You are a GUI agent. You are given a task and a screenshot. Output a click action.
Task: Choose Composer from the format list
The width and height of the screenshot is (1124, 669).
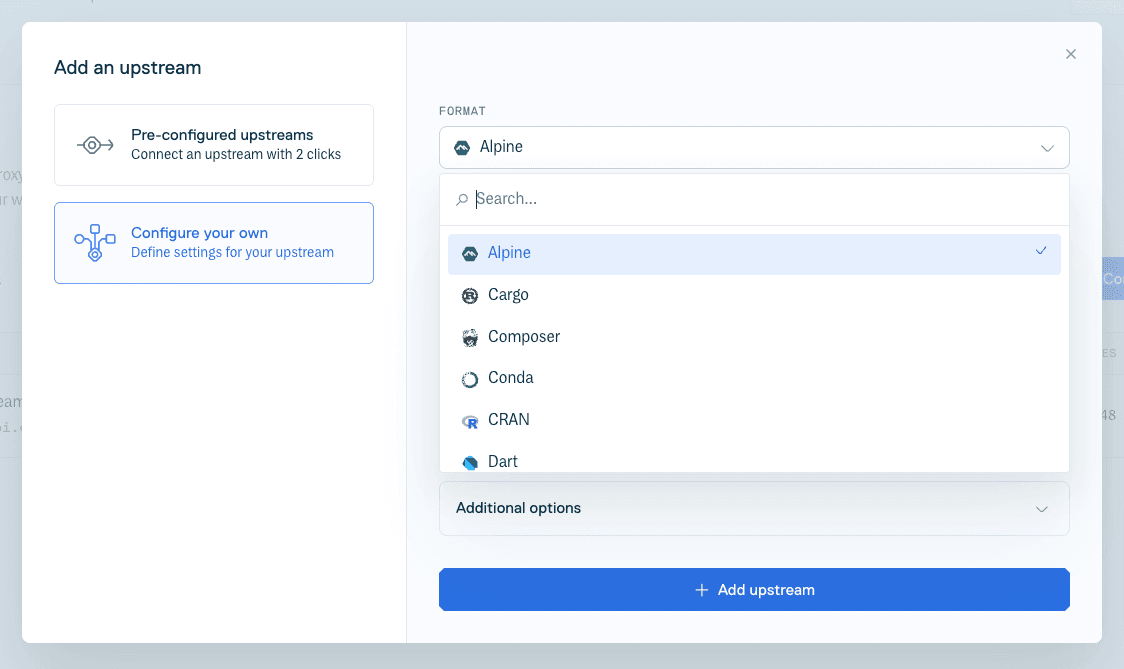(x=754, y=337)
